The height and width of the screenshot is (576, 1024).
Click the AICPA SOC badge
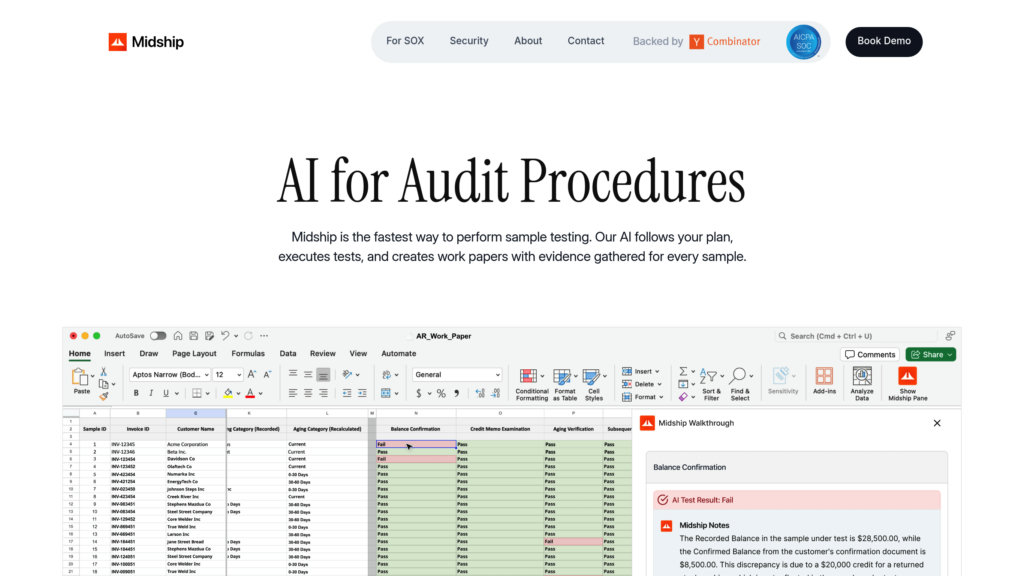point(803,42)
